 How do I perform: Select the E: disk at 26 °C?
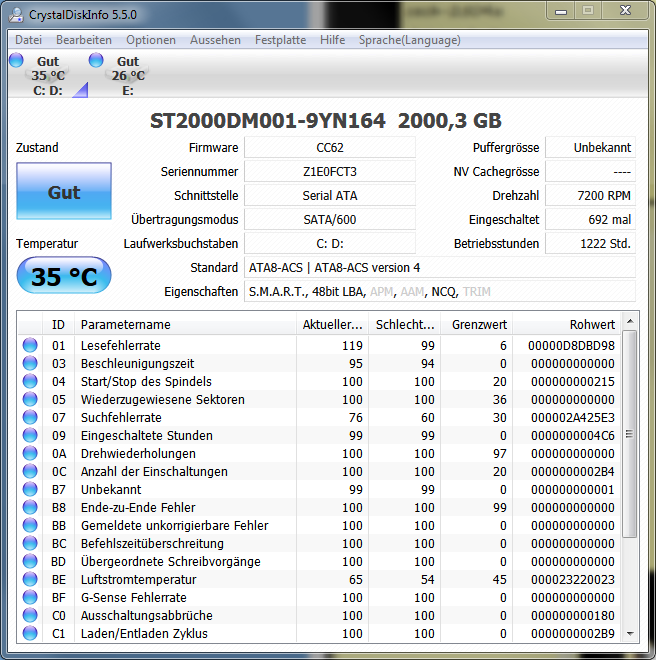(x=128, y=75)
